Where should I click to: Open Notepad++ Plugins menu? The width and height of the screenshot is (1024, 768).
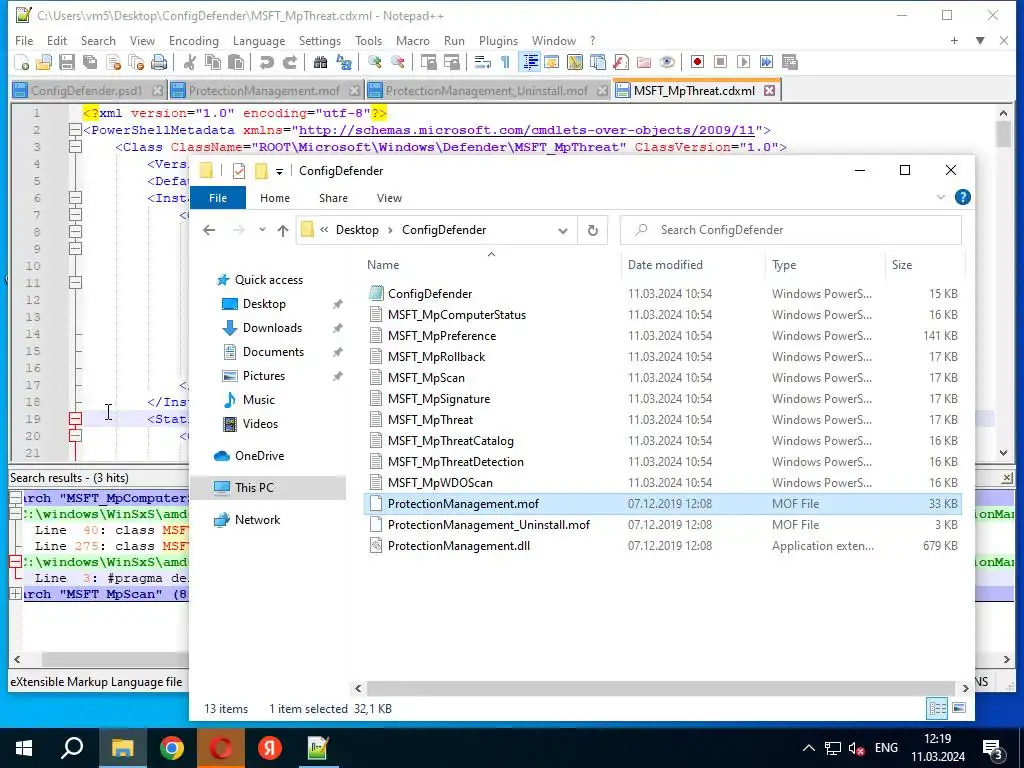click(x=498, y=40)
